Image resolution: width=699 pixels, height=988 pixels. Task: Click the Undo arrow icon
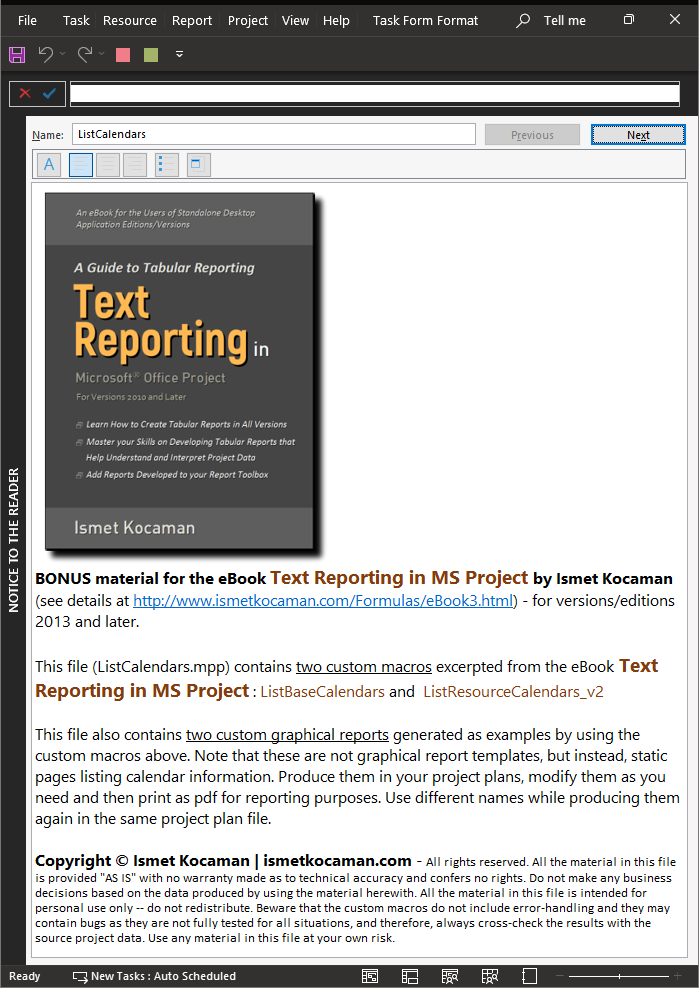pyautogui.click(x=45, y=54)
